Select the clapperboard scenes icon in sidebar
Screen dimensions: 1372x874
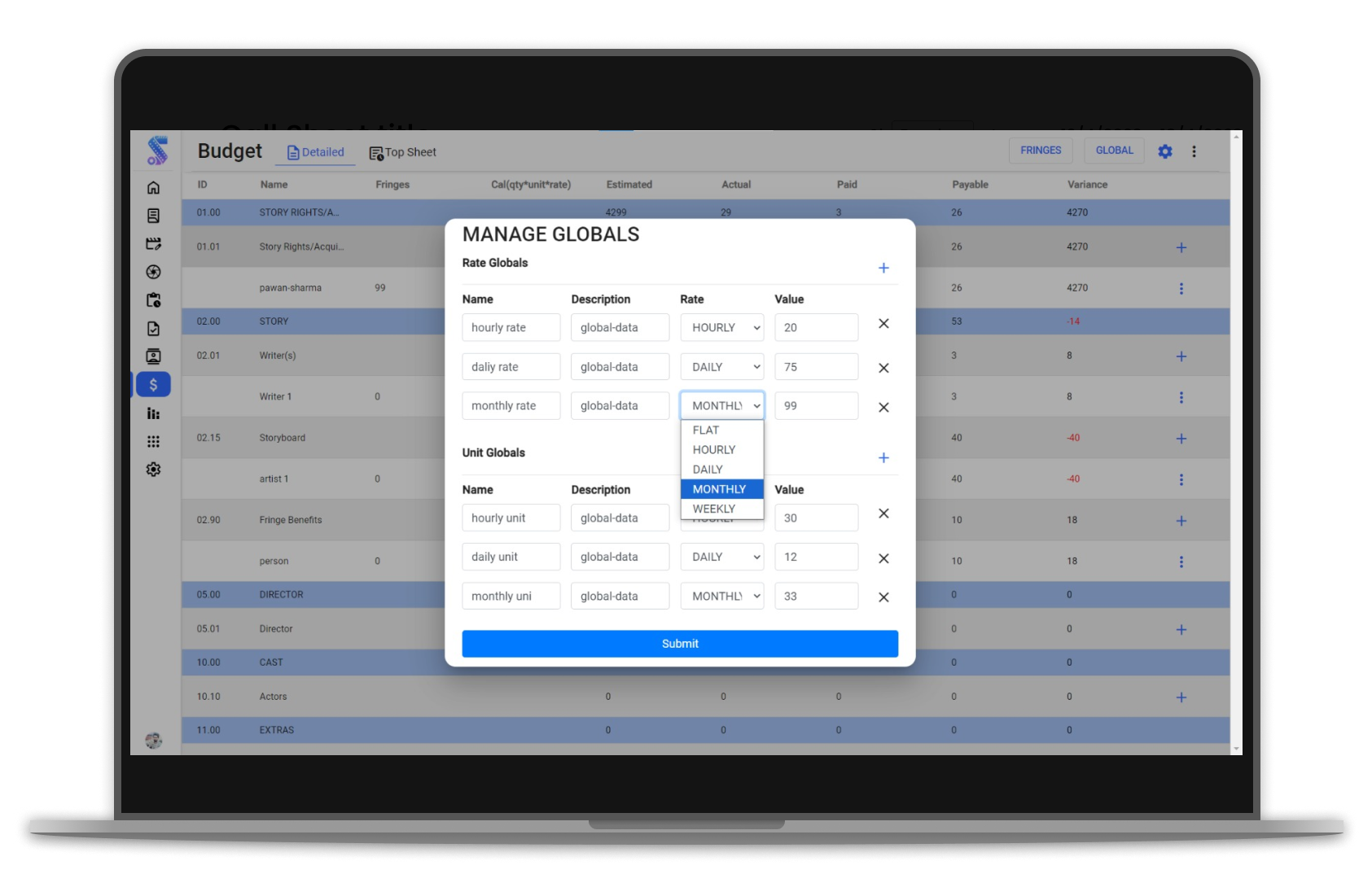(x=153, y=243)
